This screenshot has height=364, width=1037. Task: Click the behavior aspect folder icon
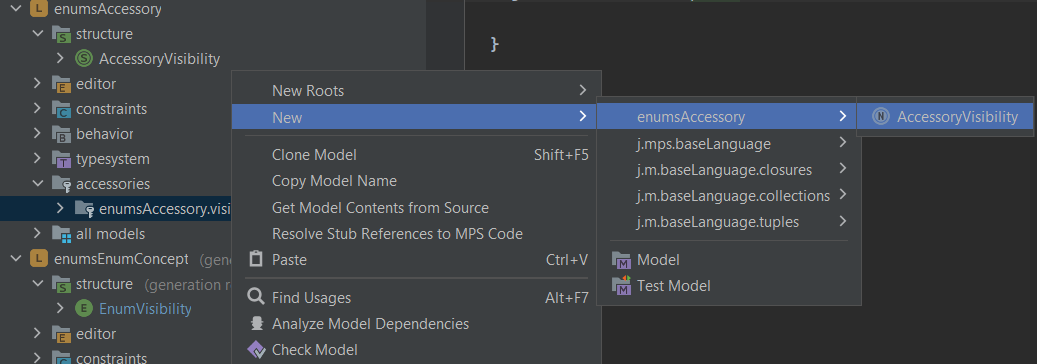click(x=62, y=134)
